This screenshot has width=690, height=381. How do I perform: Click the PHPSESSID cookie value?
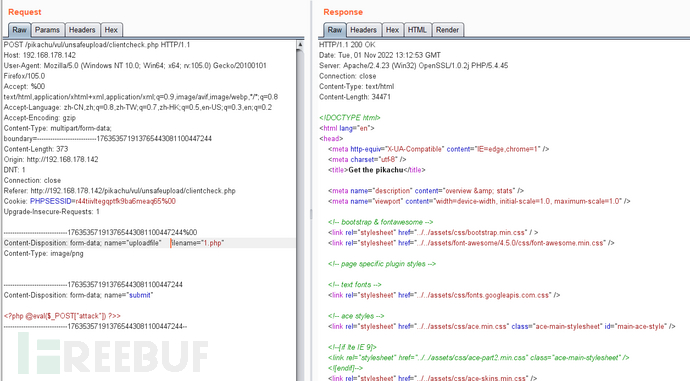coord(125,201)
